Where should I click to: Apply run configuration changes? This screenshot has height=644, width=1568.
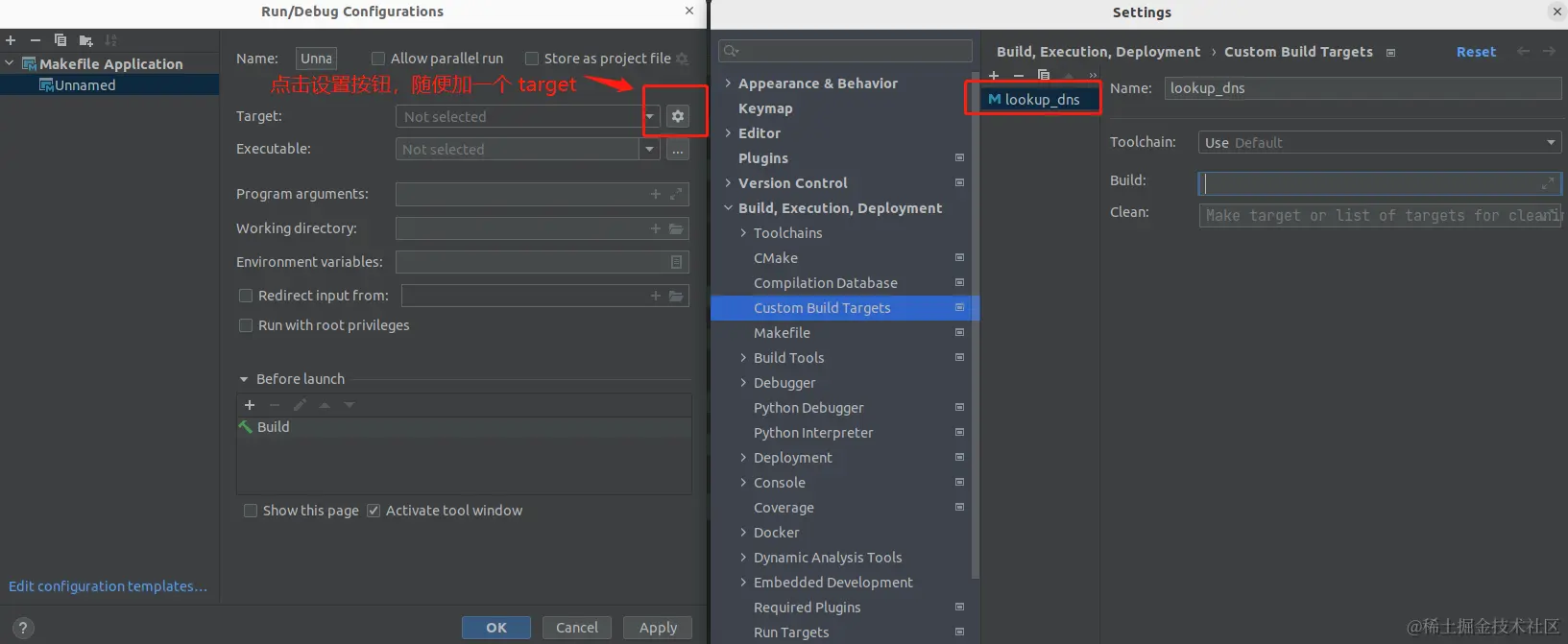tap(658, 628)
